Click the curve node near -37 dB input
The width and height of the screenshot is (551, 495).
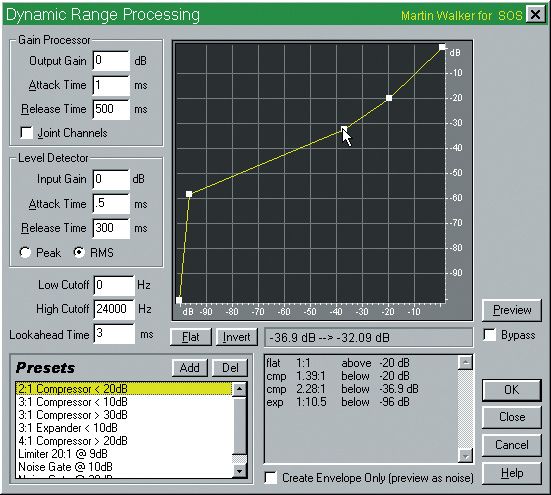[344, 129]
